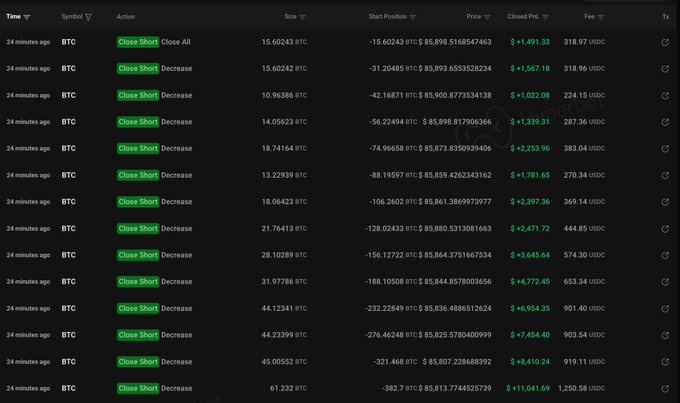This screenshot has width=680, height=403.
Task: Click start position -106.2602 BTC
Action: [x=393, y=202]
